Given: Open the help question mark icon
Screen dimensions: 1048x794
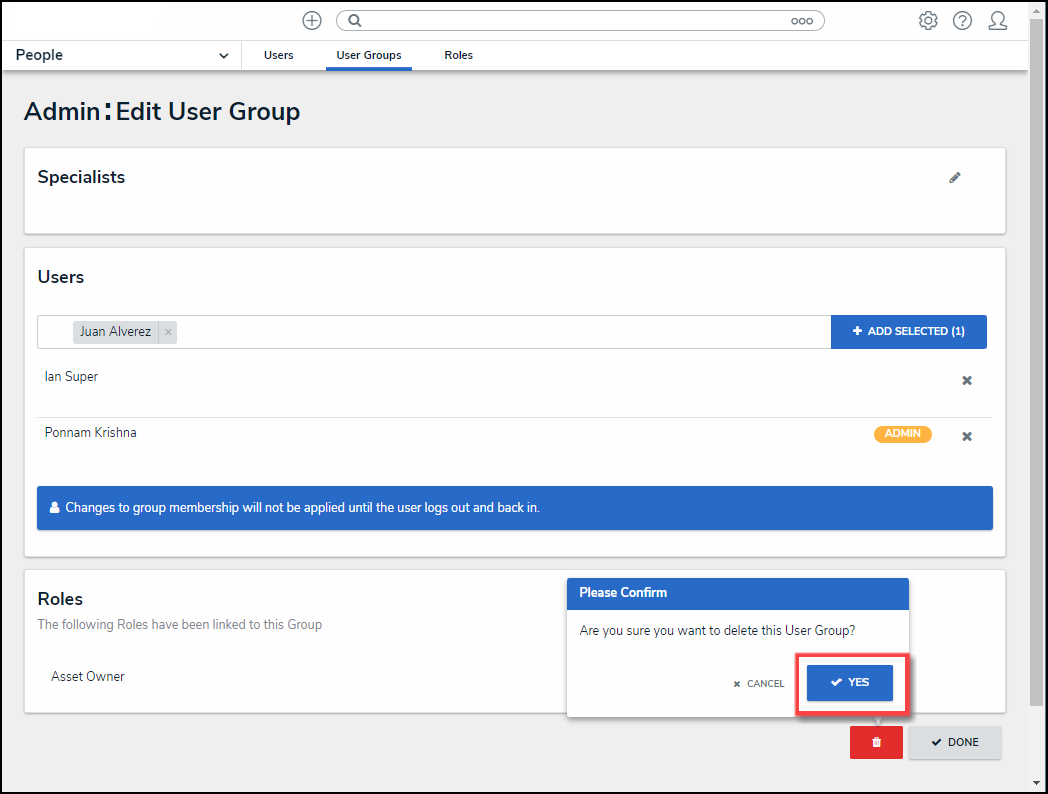Looking at the screenshot, I should click(x=962, y=20).
